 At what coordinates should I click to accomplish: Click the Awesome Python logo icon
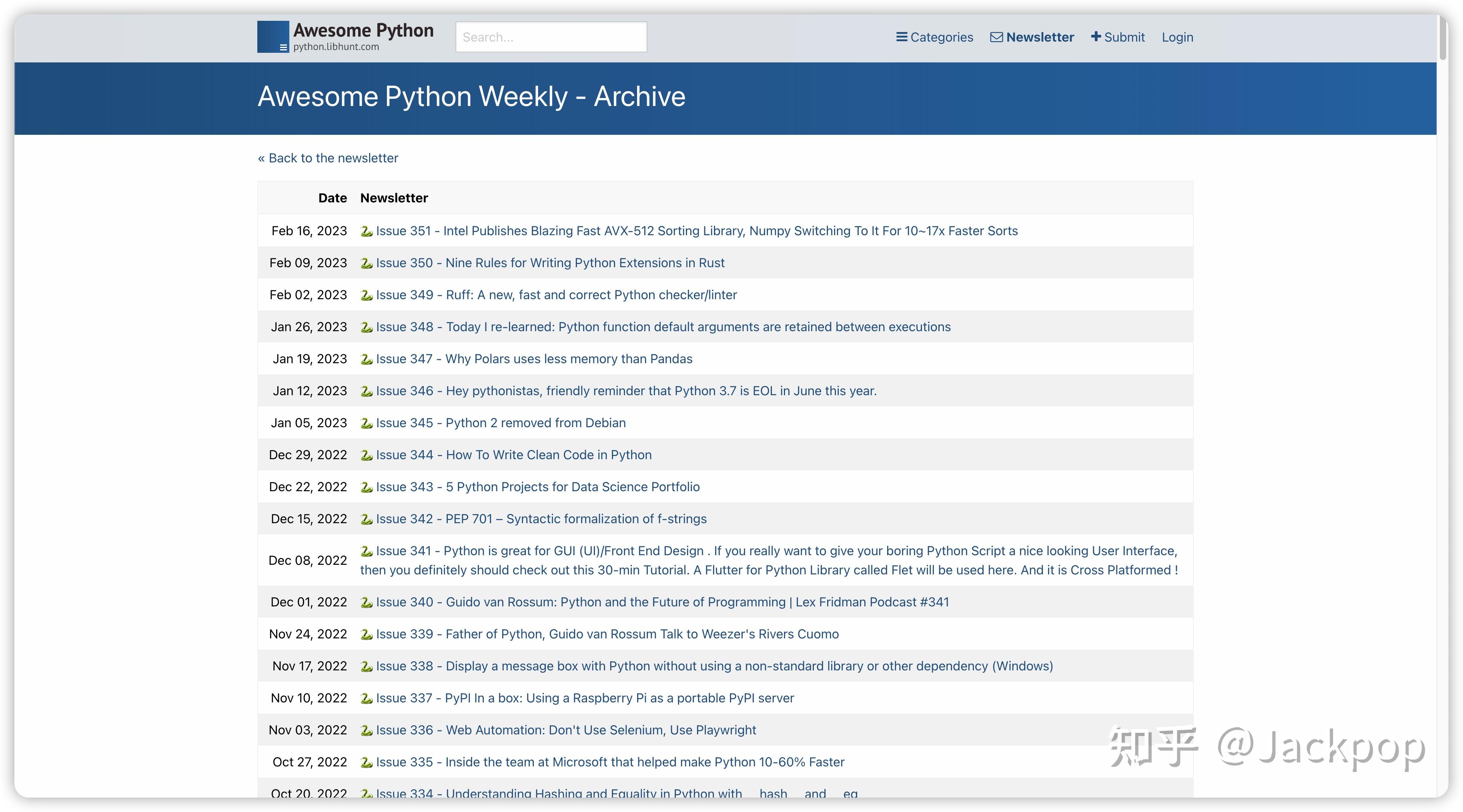(273, 37)
